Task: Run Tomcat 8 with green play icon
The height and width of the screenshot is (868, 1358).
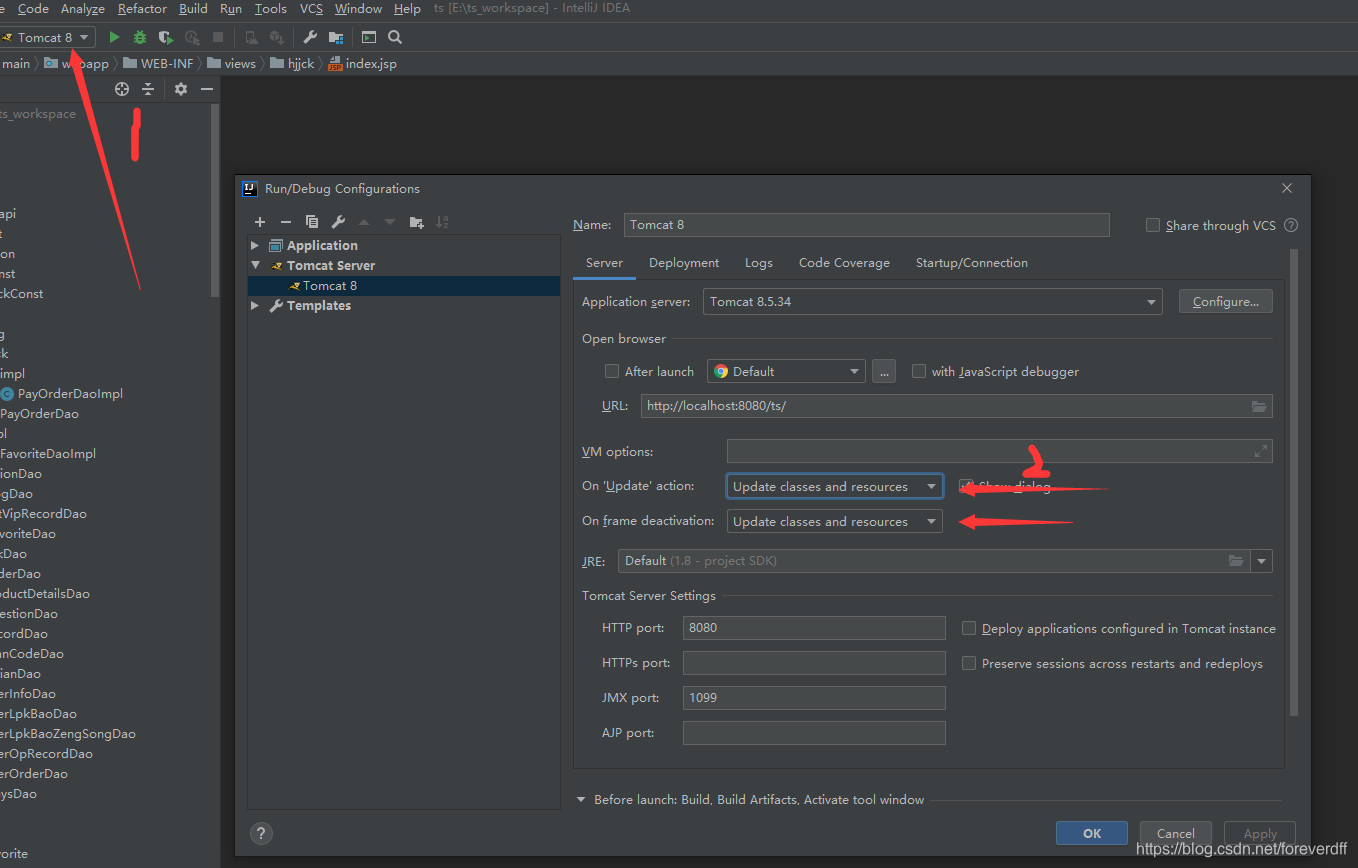Action: coord(114,37)
